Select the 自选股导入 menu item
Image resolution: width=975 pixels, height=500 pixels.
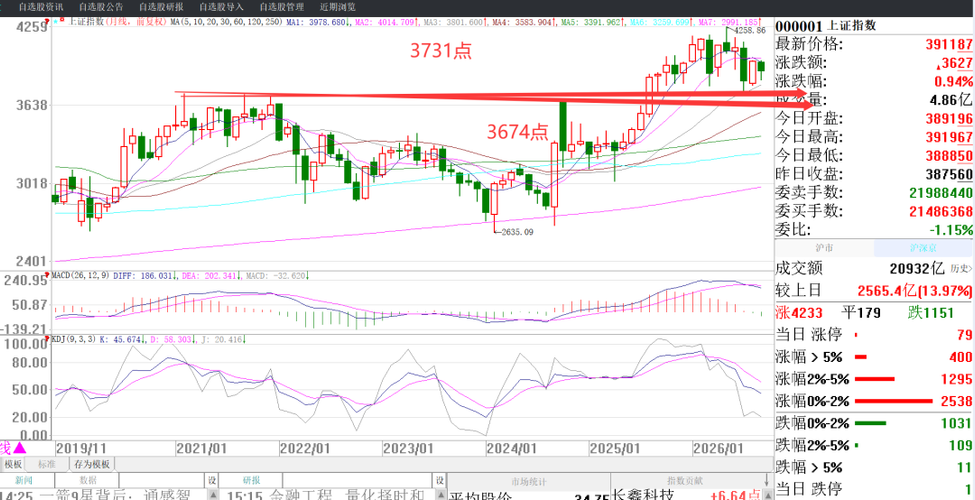(221, 7)
